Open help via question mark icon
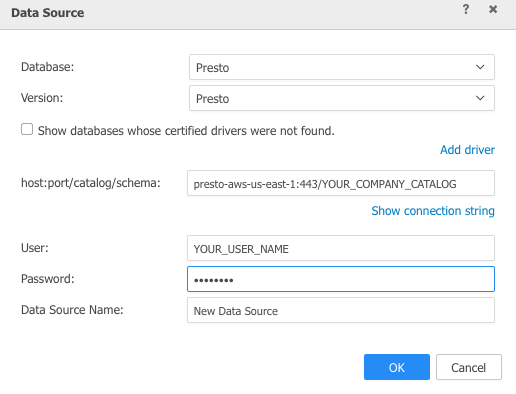The width and height of the screenshot is (516, 394). point(466,9)
